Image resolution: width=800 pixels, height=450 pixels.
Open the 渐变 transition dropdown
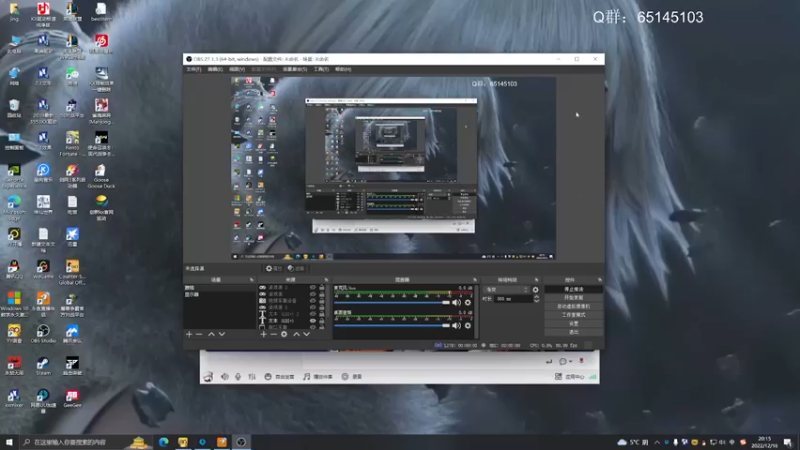(506, 290)
